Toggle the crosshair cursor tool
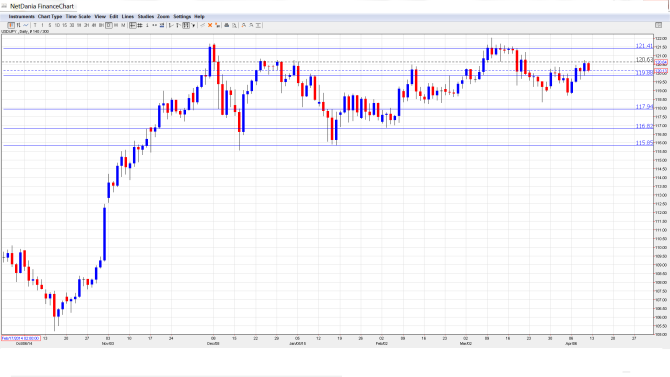 click(132, 25)
